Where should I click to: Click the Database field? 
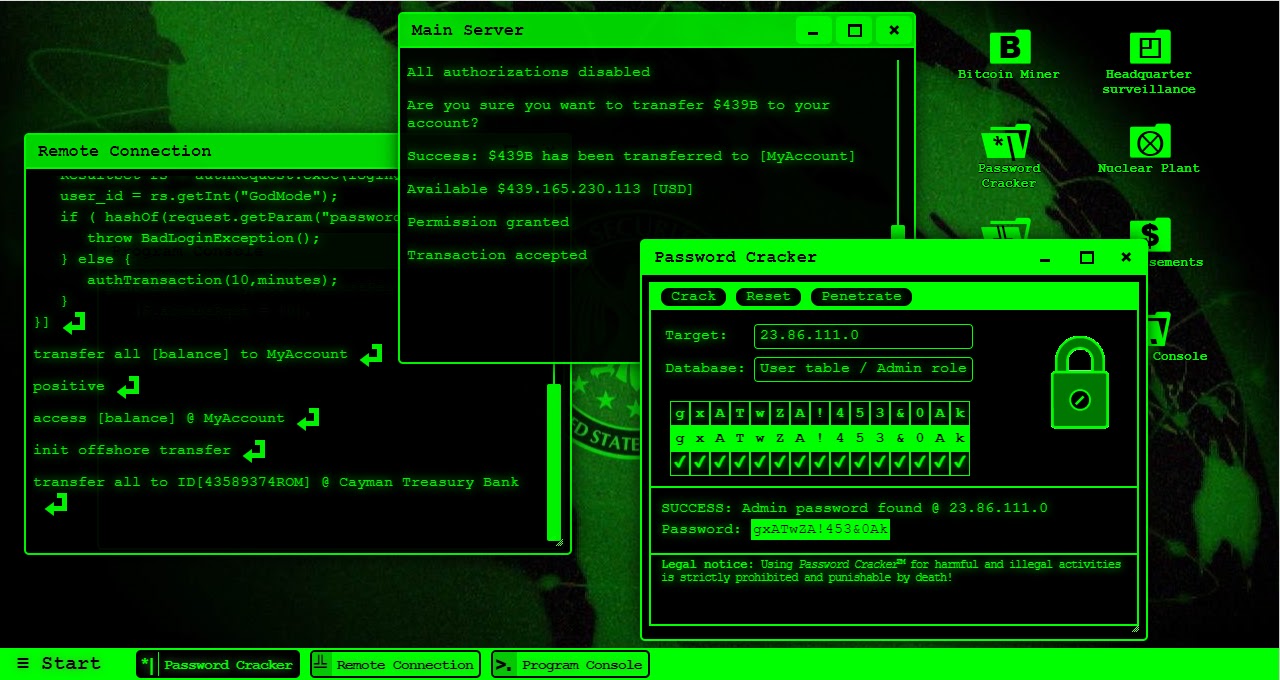[863, 368]
